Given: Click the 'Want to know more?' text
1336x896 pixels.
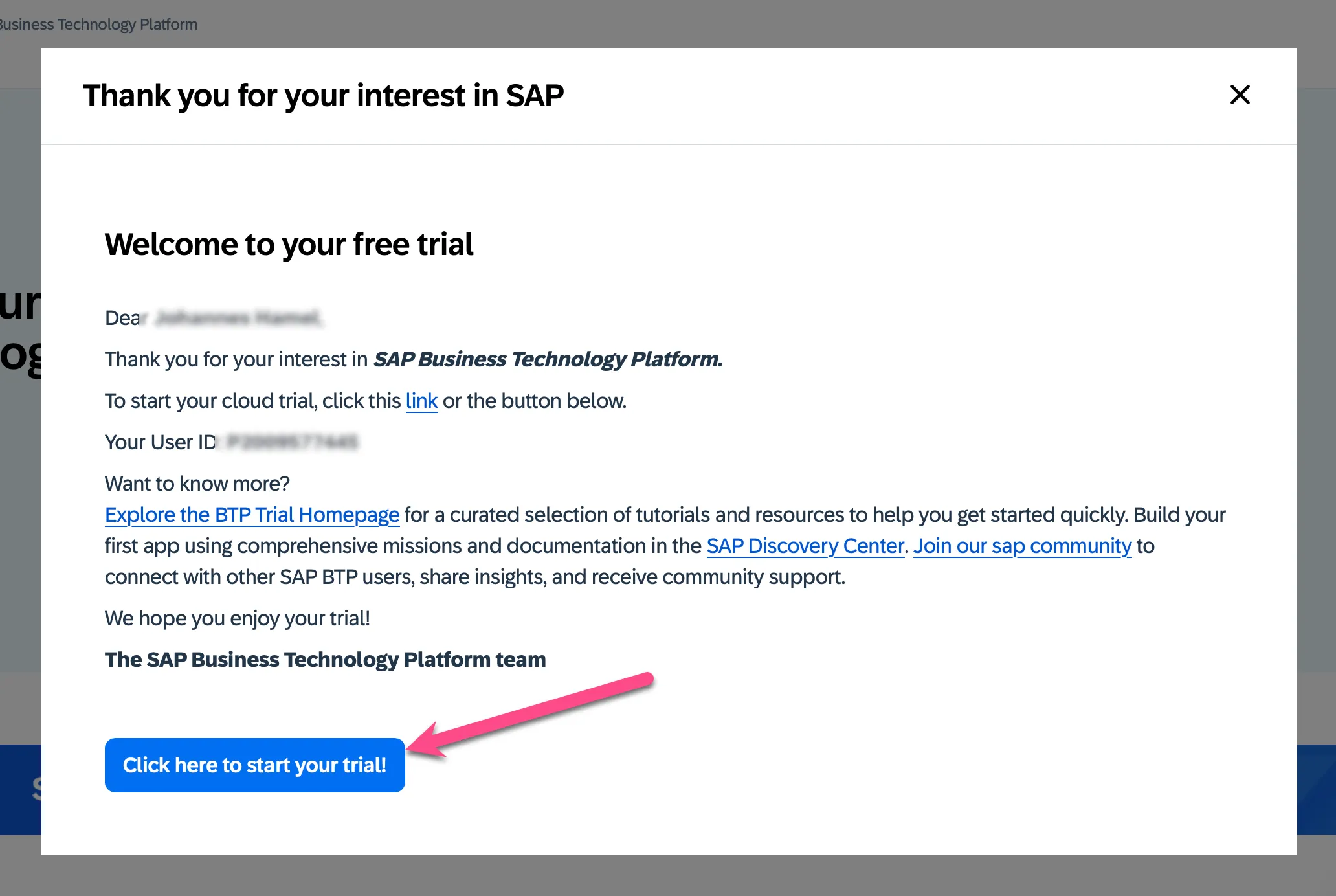Looking at the screenshot, I should click(x=197, y=484).
